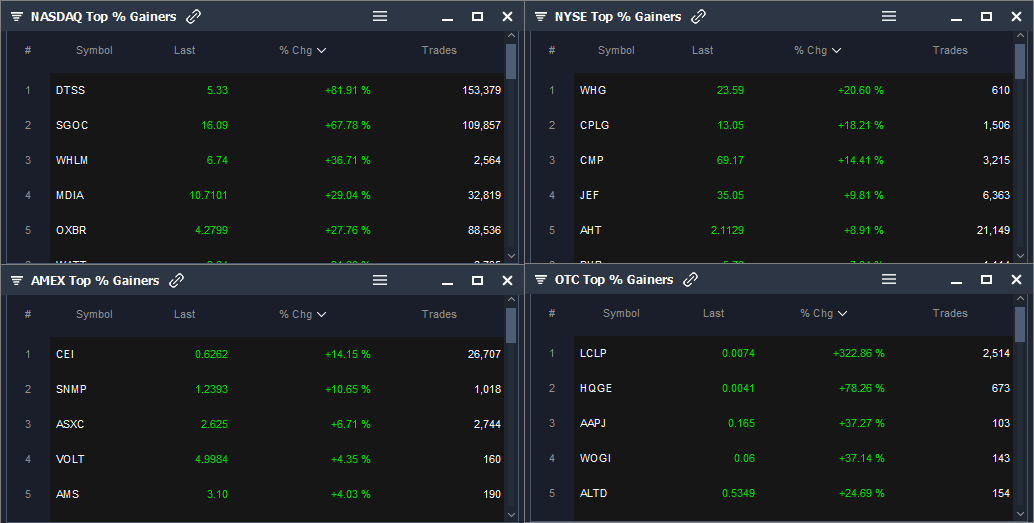Click scroll down arrow in NYSE panel
This screenshot has height=523, width=1034.
pos(1020,255)
